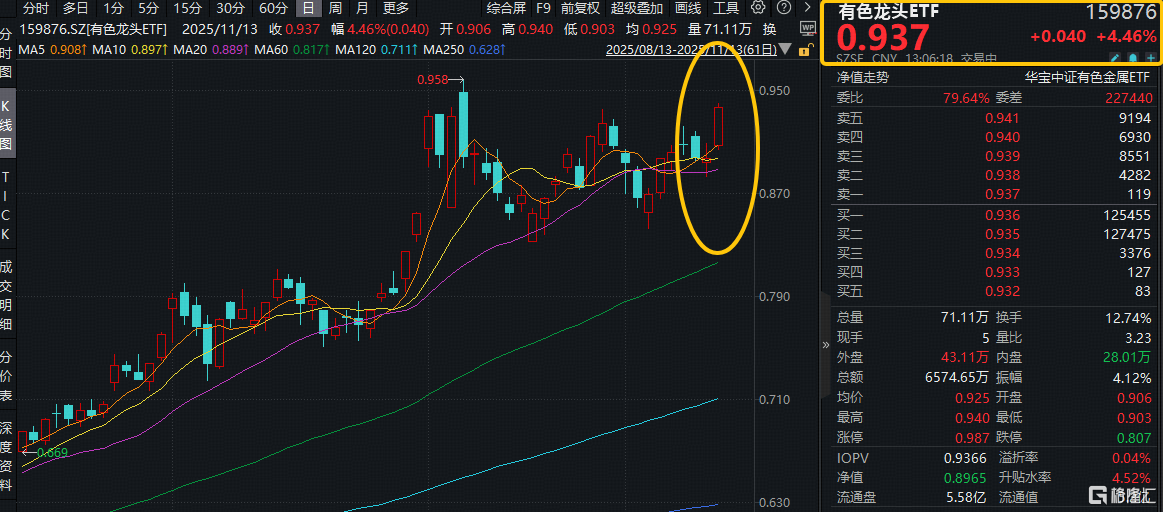Image resolution: width=1163 pixels, height=512 pixels.
Task: Select the 日 daily period tab
Action: tap(308, 8)
